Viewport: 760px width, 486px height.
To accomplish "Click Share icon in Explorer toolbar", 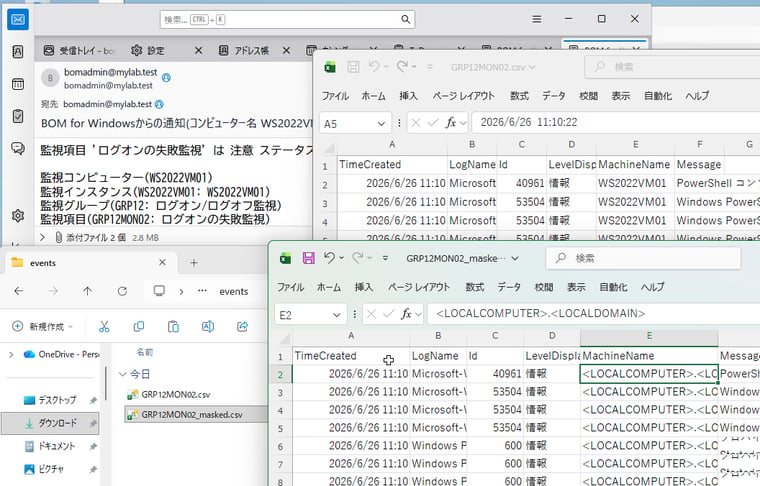I will tap(242, 327).
